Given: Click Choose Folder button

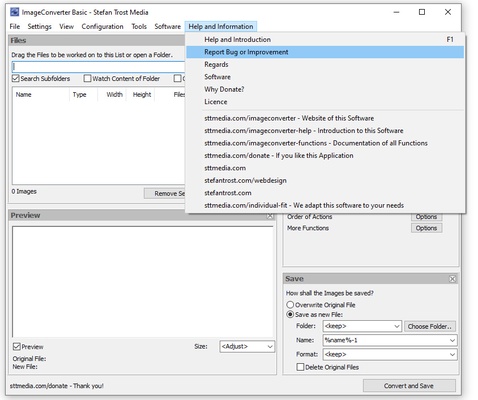Looking at the screenshot, I should pos(430,326).
